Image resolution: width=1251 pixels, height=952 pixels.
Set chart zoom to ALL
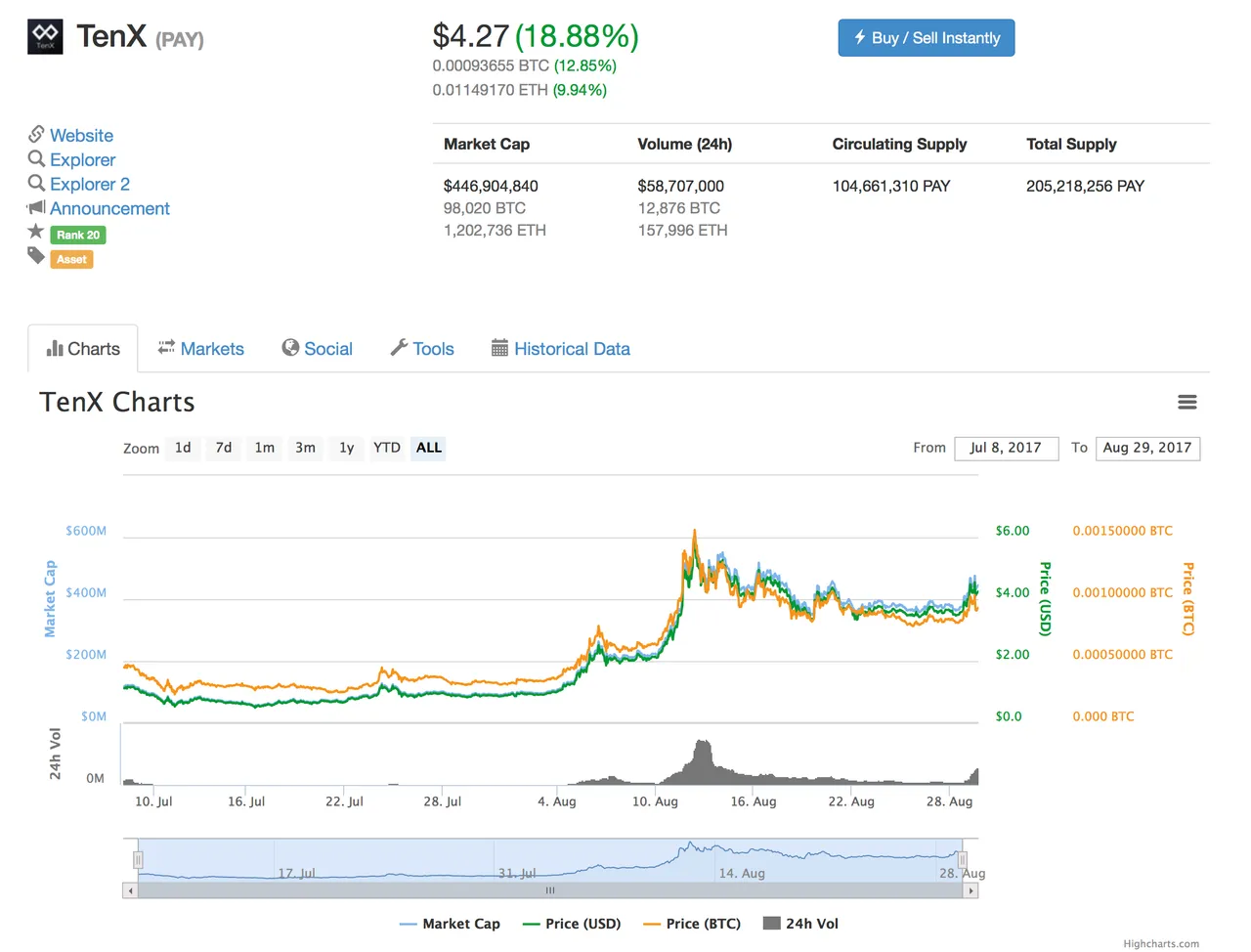click(x=429, y=448)
